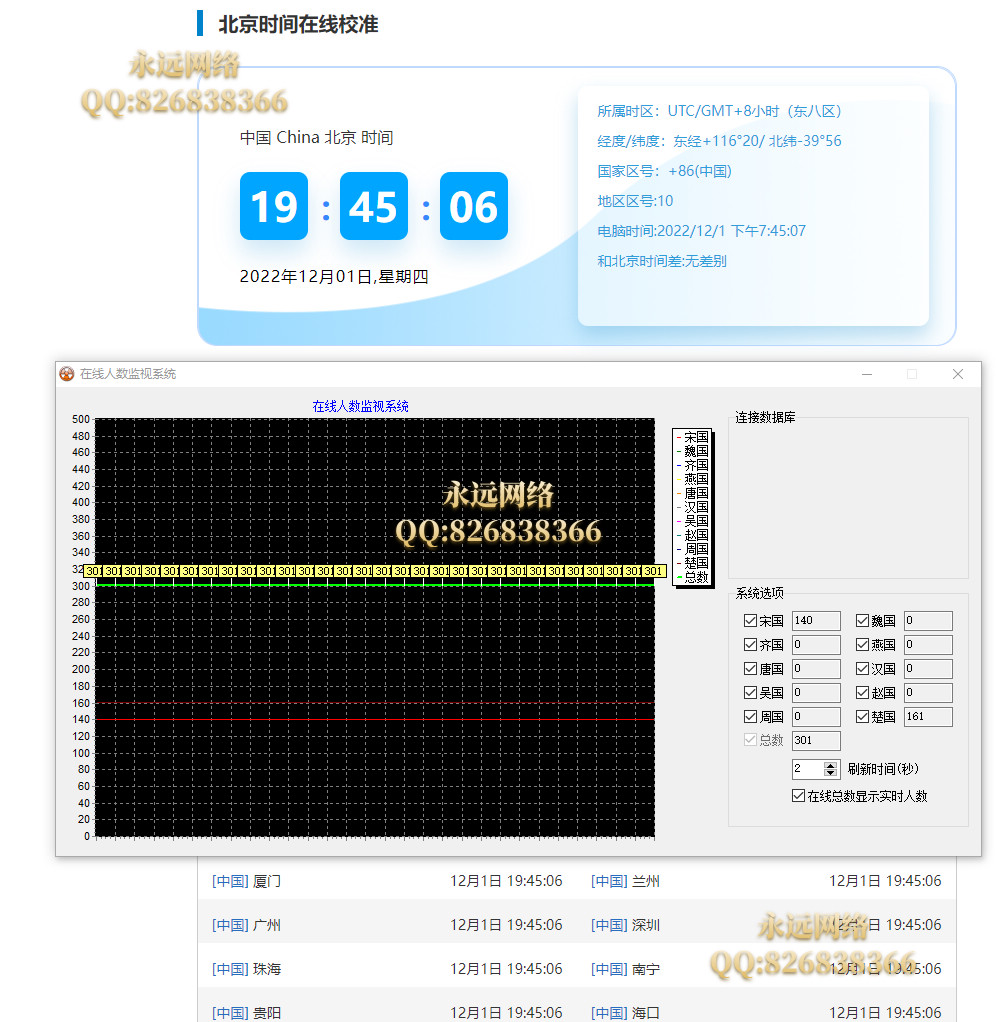The width and height of the screenshot is (997, 1022).
Task: Click the 刷新时间 seconds input field
Action: (807, 769)
